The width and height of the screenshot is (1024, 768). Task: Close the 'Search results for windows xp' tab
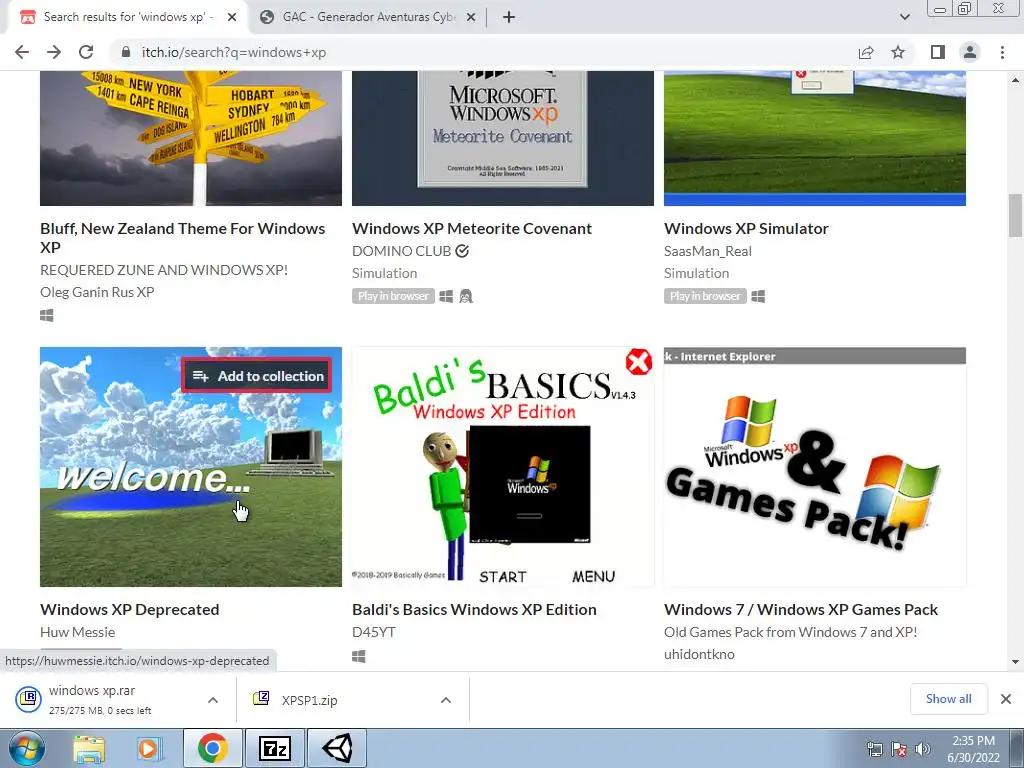pos(231,17)
